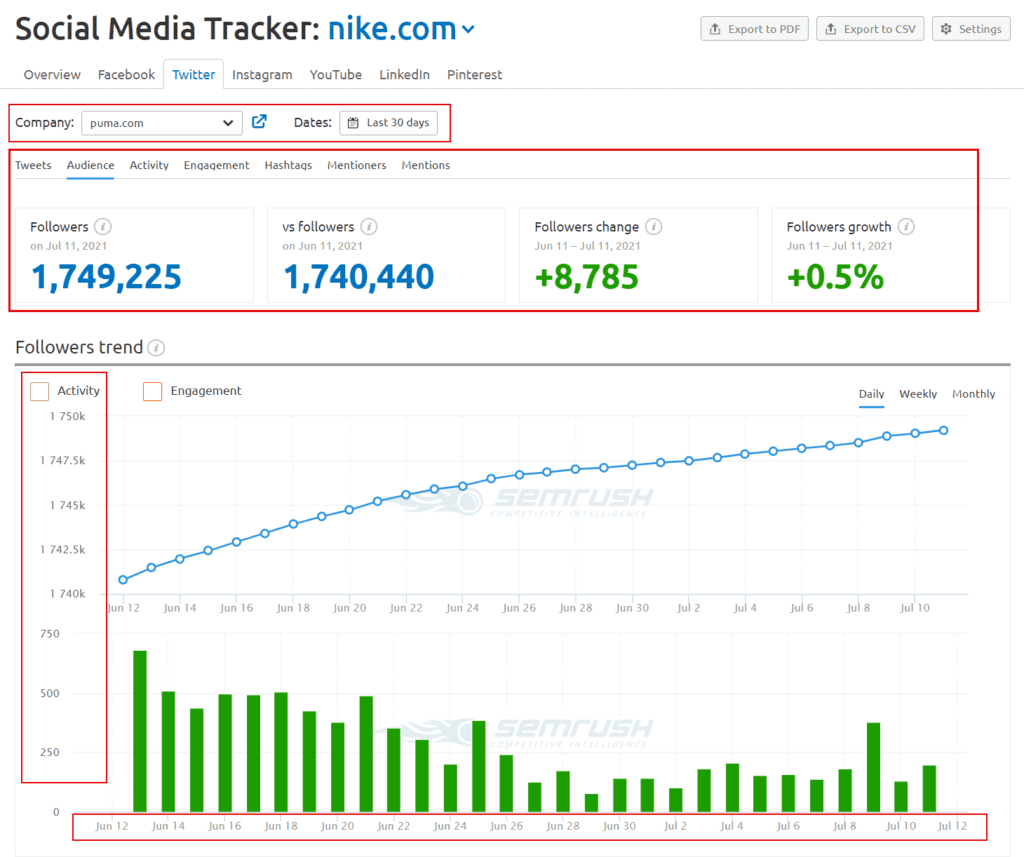The height and width of the screenshot is (857, 1024).
Task: Click the 1,749,225 followers value
Action: [x=106, y=277]
